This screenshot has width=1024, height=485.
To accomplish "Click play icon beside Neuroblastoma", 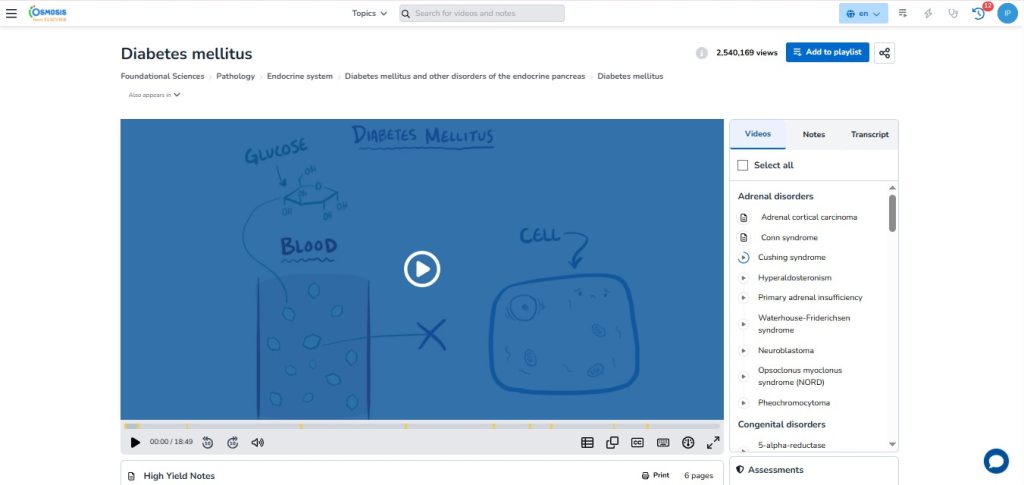I will 743,351.
